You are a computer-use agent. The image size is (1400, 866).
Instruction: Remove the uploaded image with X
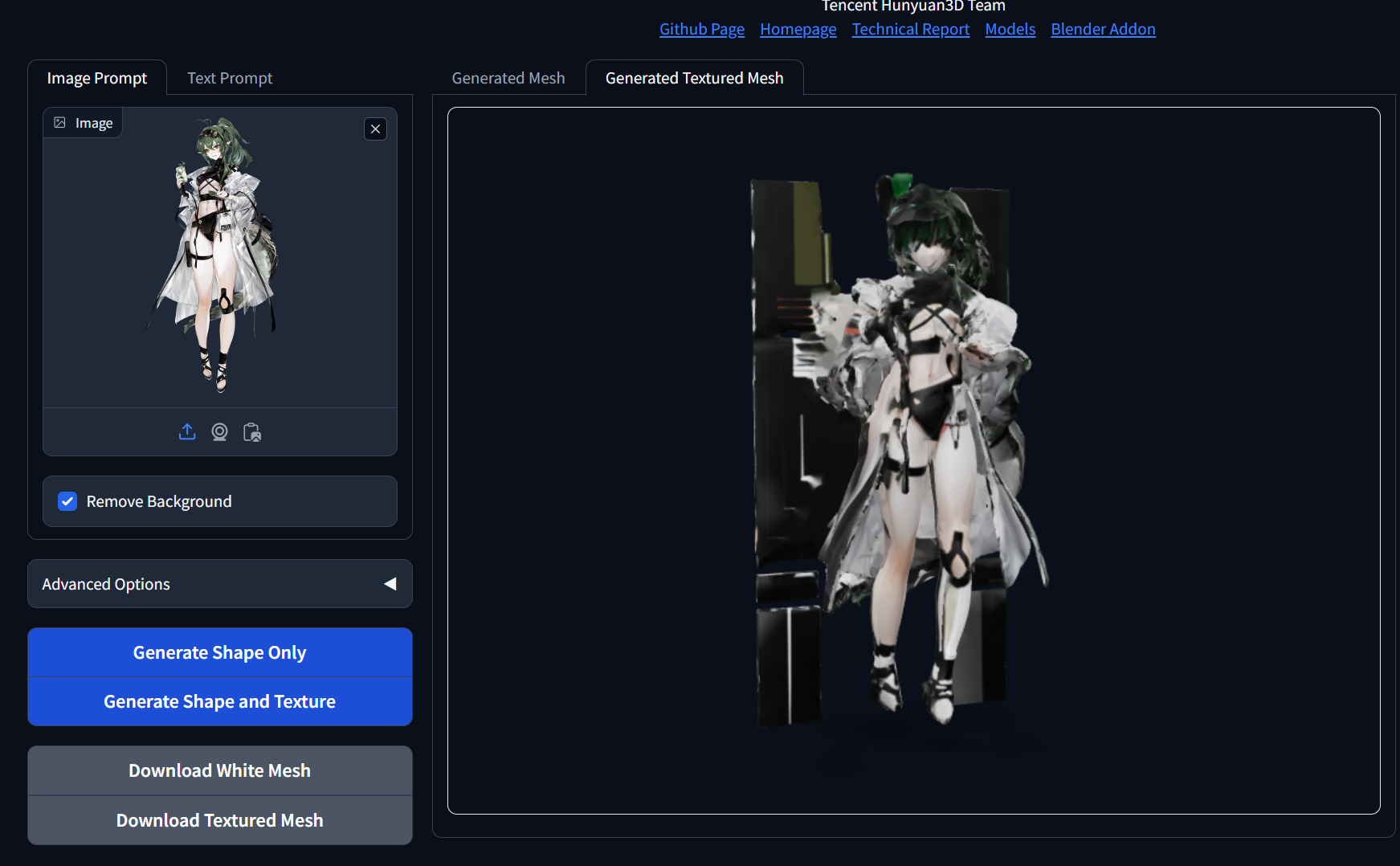point(375,129)
